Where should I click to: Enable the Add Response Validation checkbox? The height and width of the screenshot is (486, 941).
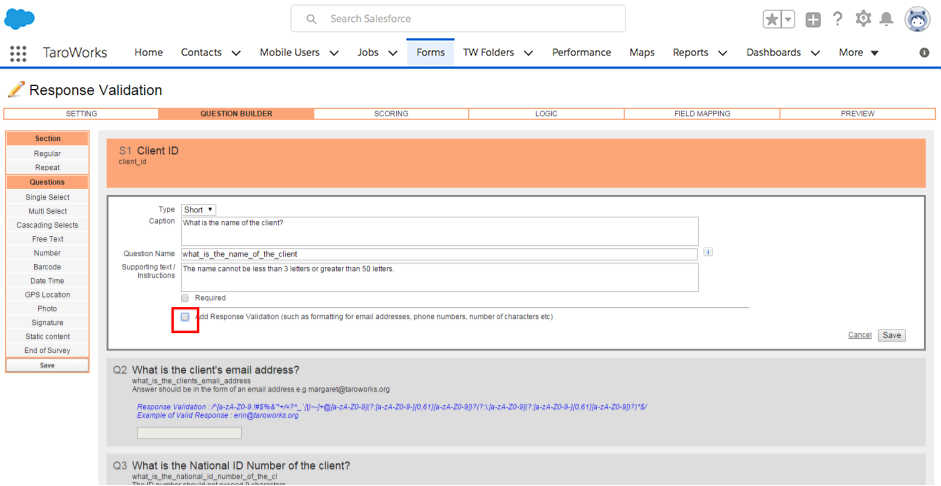[185, 316]
